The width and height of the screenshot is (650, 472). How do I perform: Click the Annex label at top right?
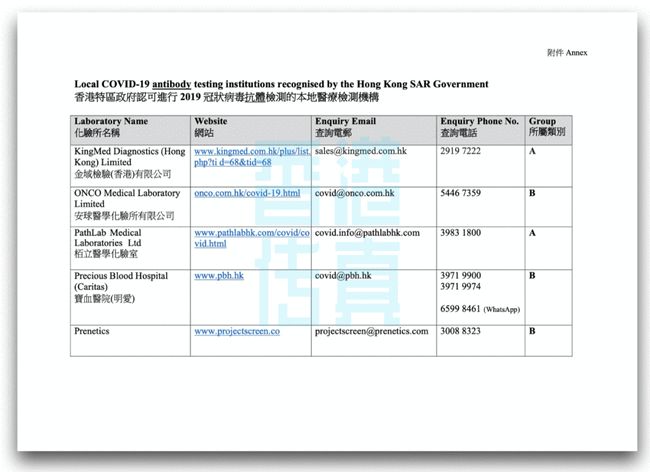tap(567, 53)
